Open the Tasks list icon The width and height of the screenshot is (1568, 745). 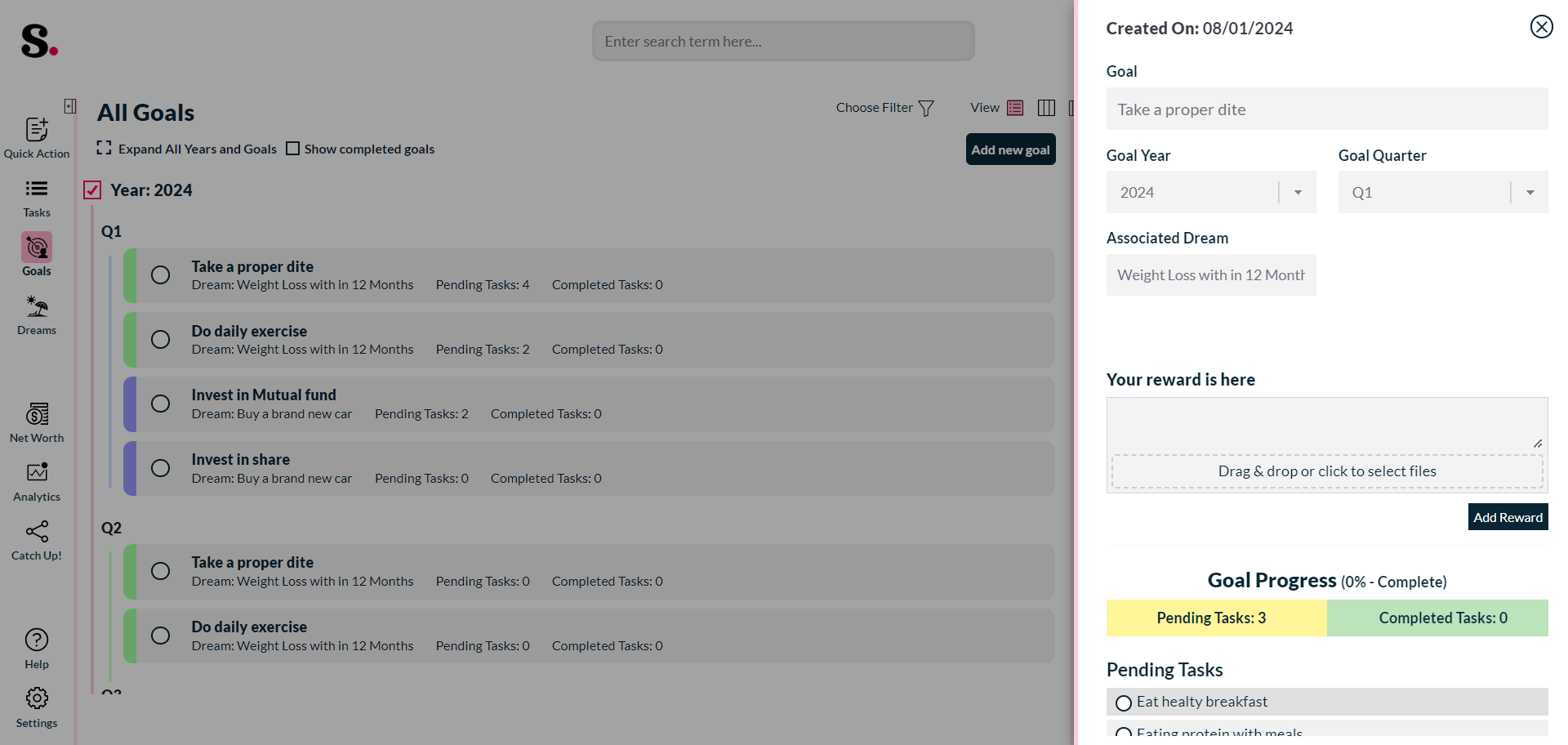[x=37, y=189]
